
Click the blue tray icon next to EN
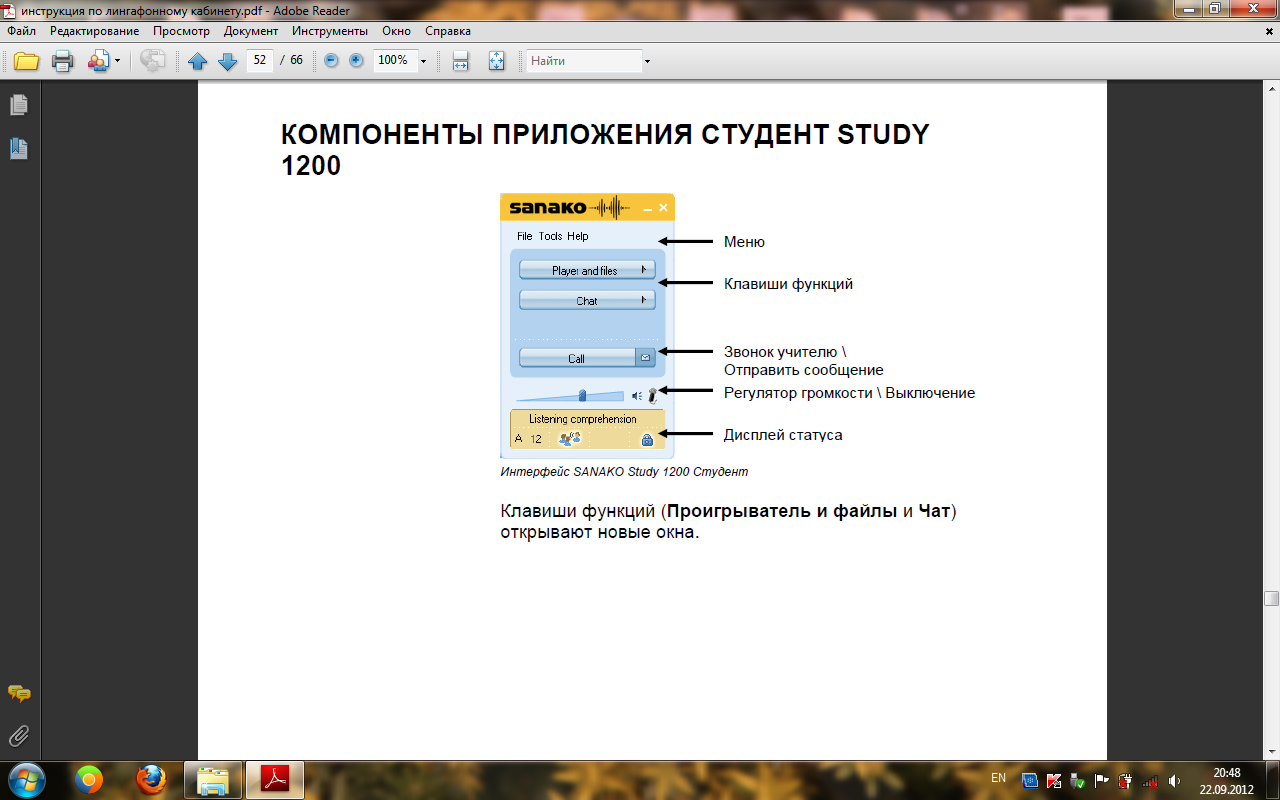1030,781
